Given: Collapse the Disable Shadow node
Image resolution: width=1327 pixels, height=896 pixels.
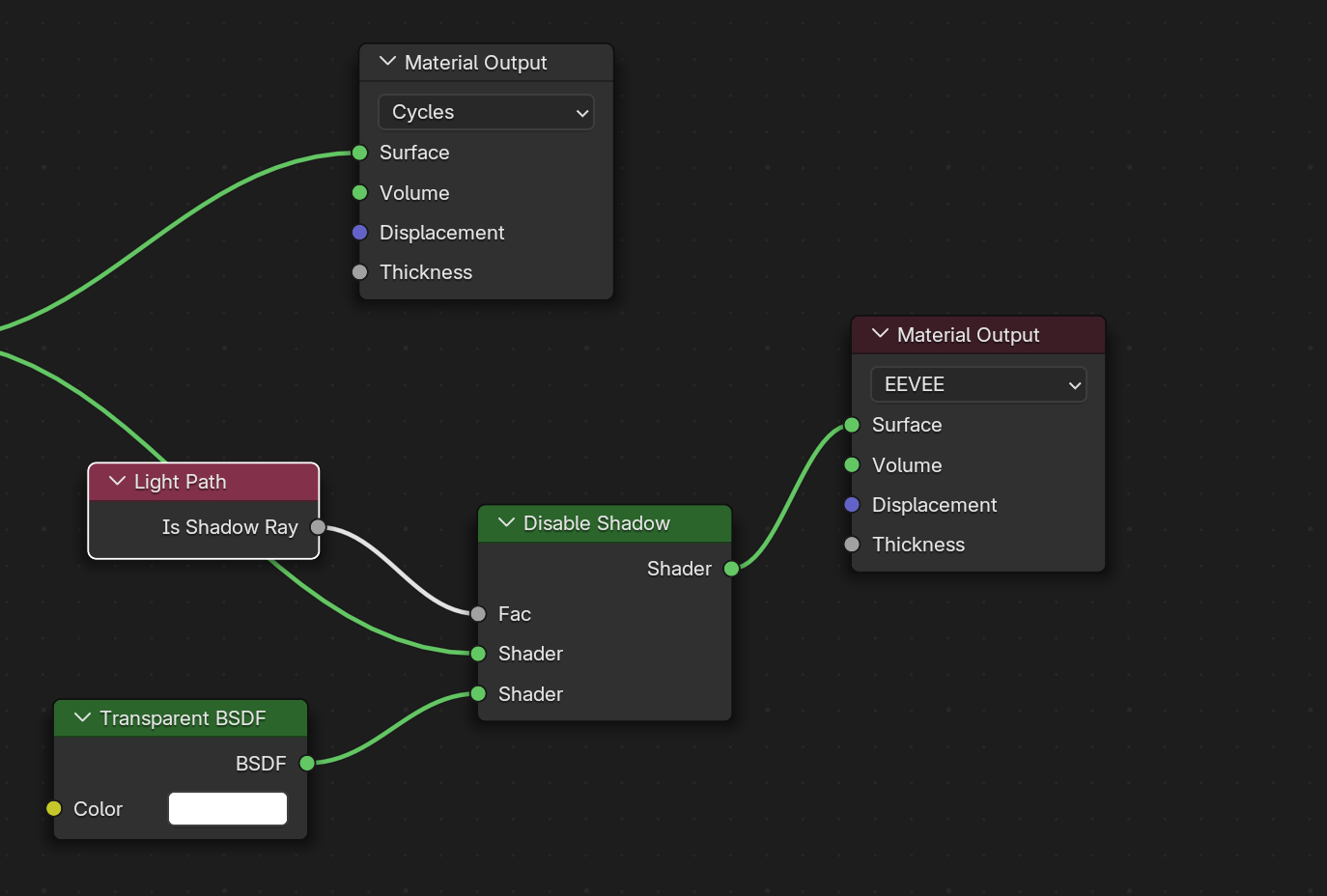Looking at the screenshot, I should coord(506,523).
